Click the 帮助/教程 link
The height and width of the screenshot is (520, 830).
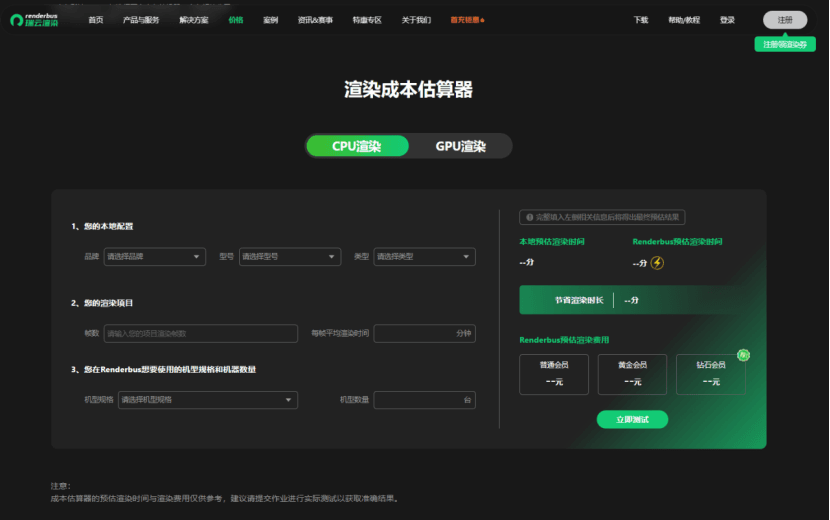[684, 20]
